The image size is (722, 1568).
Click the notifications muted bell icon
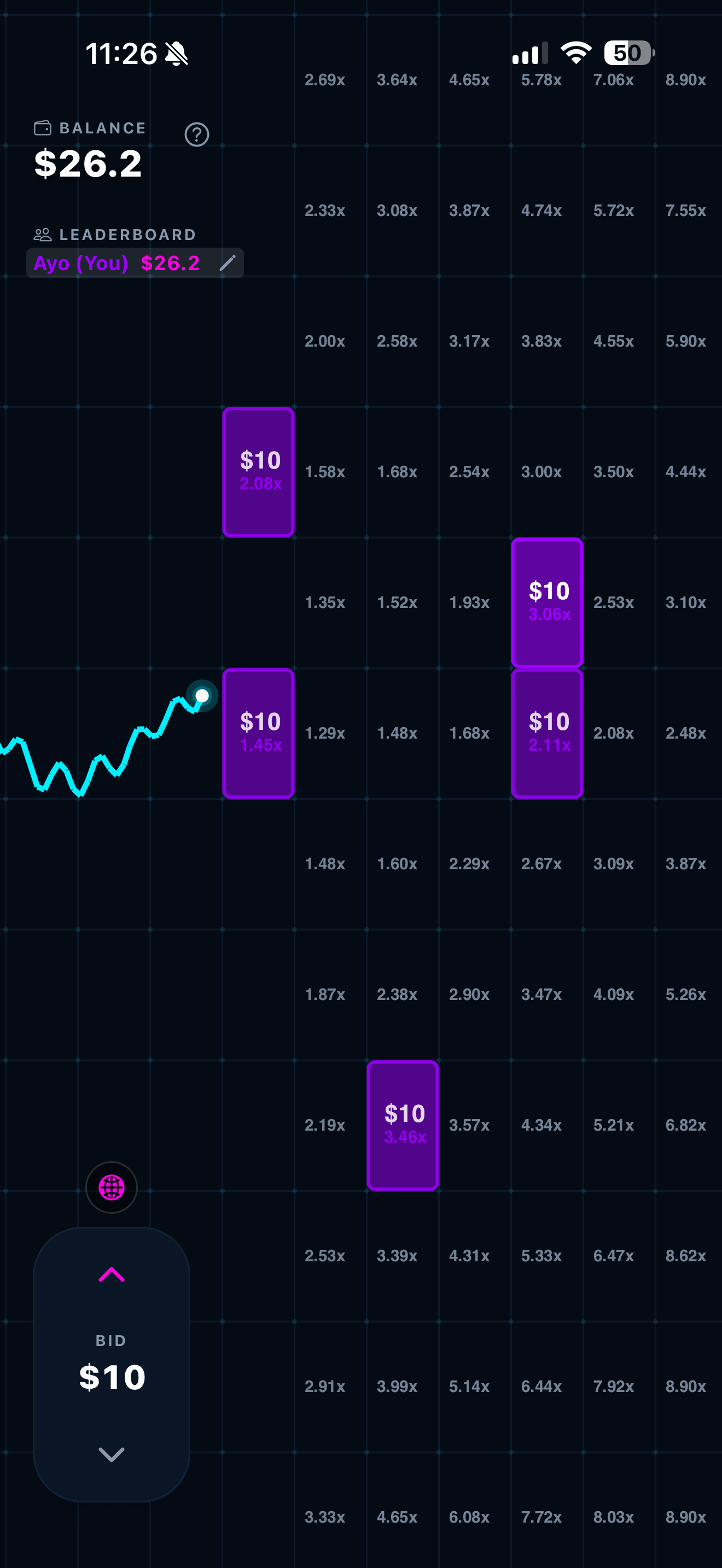click(x=176, y=54)
